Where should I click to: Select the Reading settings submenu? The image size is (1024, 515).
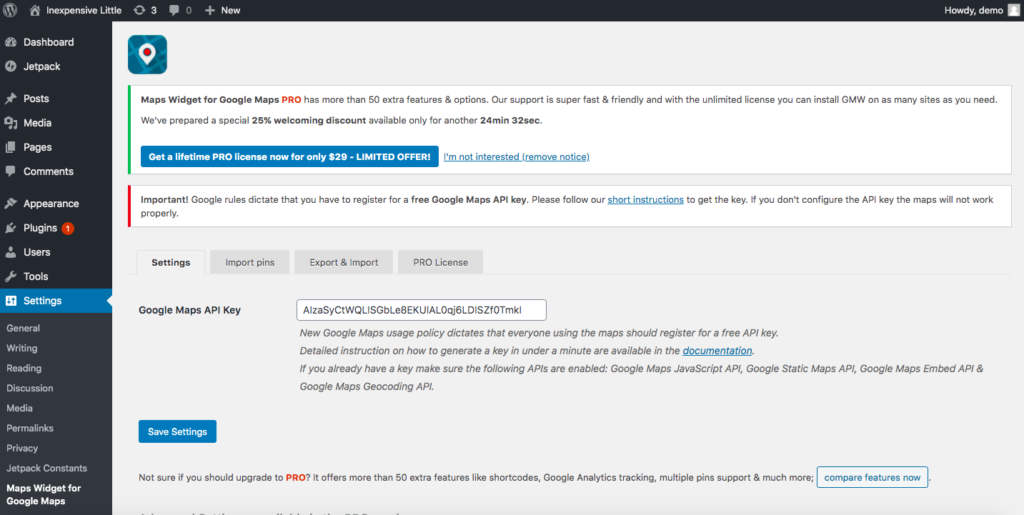pyautogui.click(x=24, y=368)
